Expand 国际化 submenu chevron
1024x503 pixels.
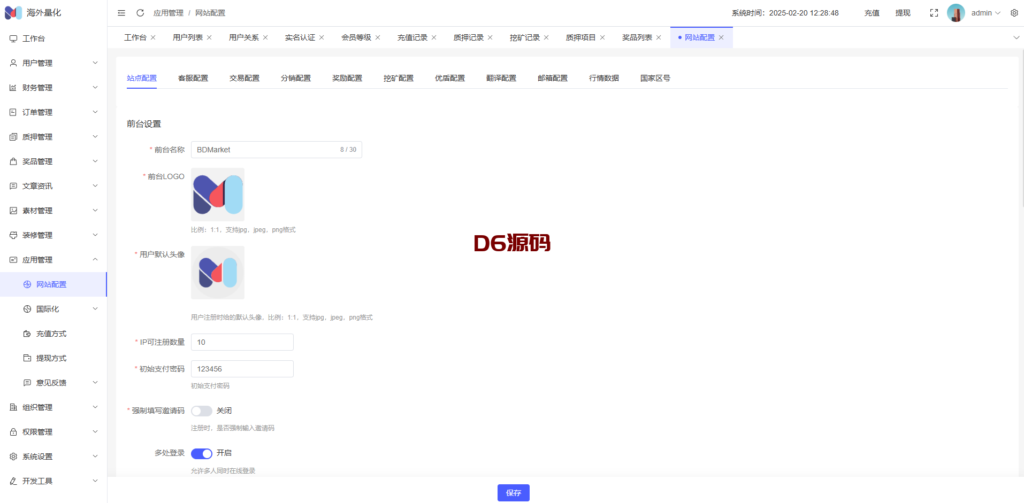click(x=95, y=309)
